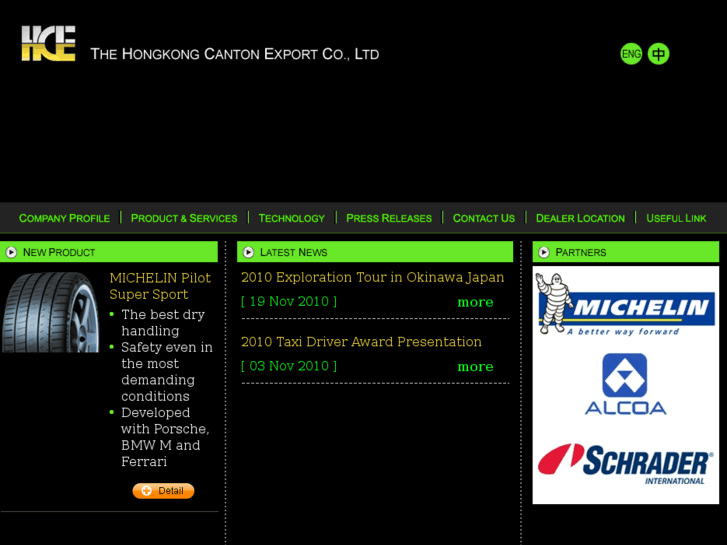Image resolution: width=727 pixels, height=545 pixels.
Task: Click the Partners play arrow icon
Action: coord(544,252)
